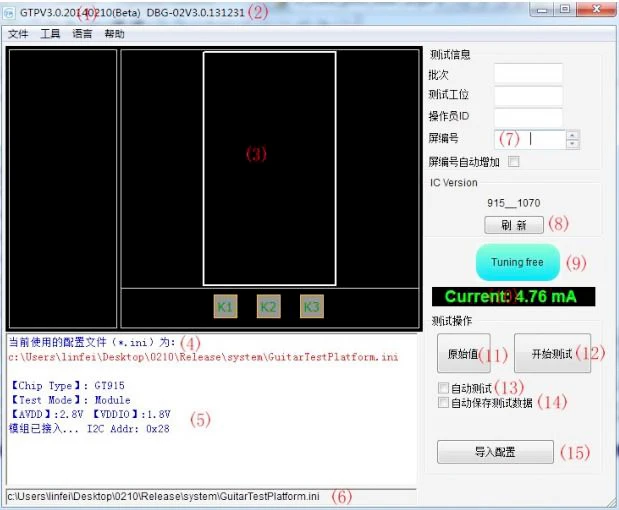
Task: Click the Test Mode Module log line
Action: tap(70, 400)
